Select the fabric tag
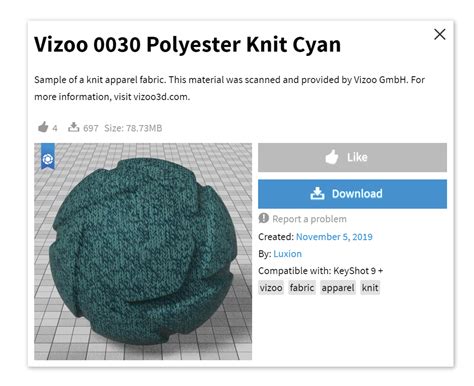This screenshot has height=386, width=474. tap(302, 288)
